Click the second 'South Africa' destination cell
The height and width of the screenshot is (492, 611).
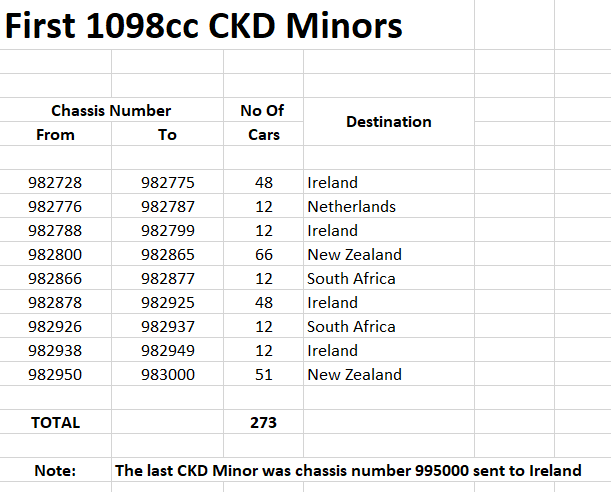(389, 326)
